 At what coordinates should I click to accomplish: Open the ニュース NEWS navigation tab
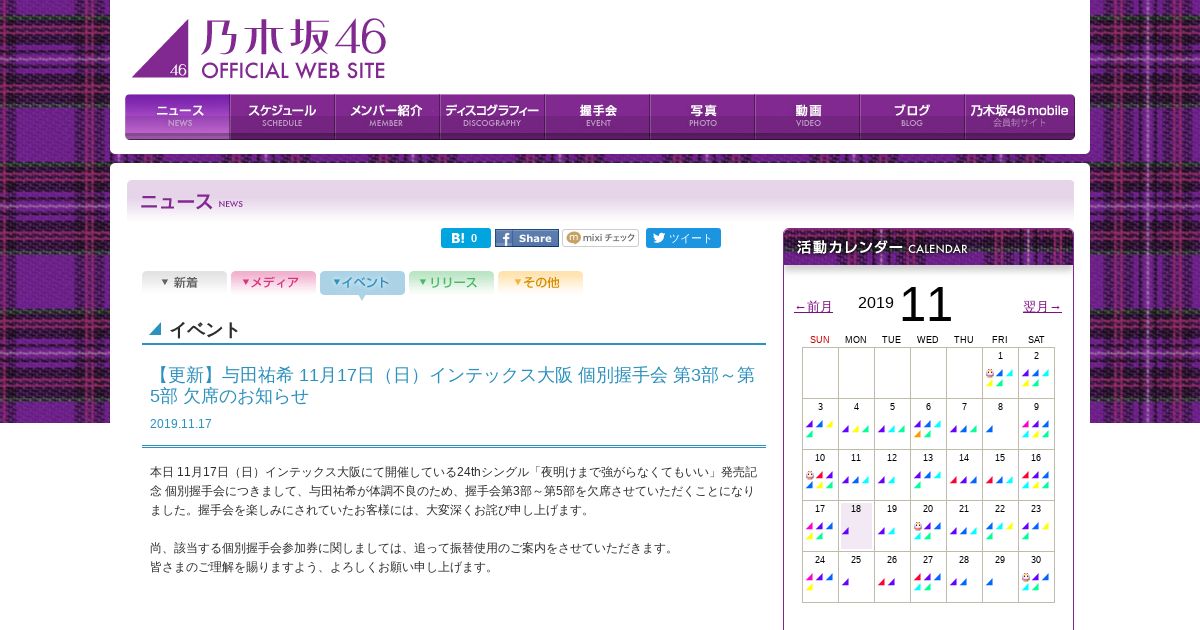[x=178, y=117]
